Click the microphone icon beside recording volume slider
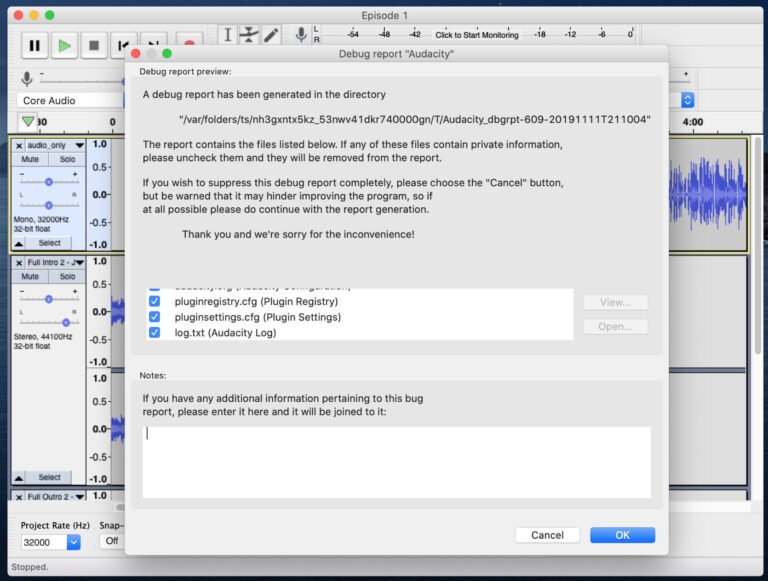The height and width of the screenshot is (581, 768). pos(27,78)
